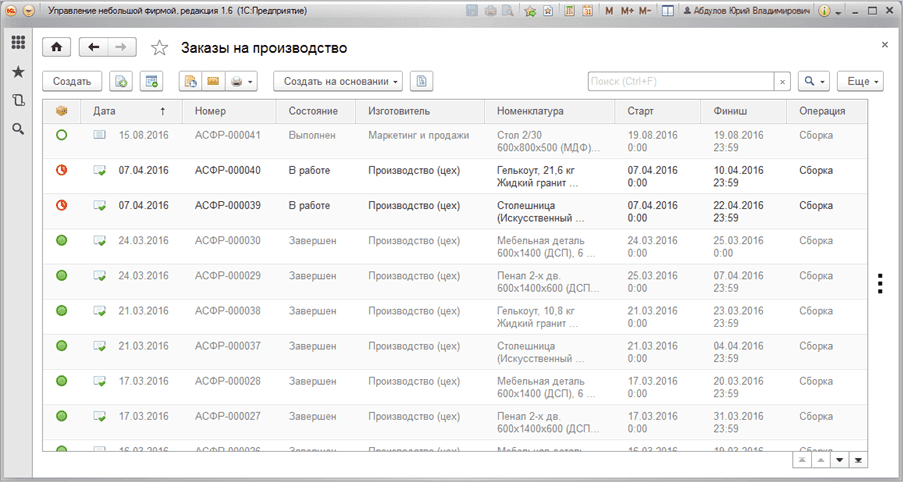This screenshot has height=482, width=903.
Task: Open history icon in left sidebar
Action: click(x=18, y=100)
